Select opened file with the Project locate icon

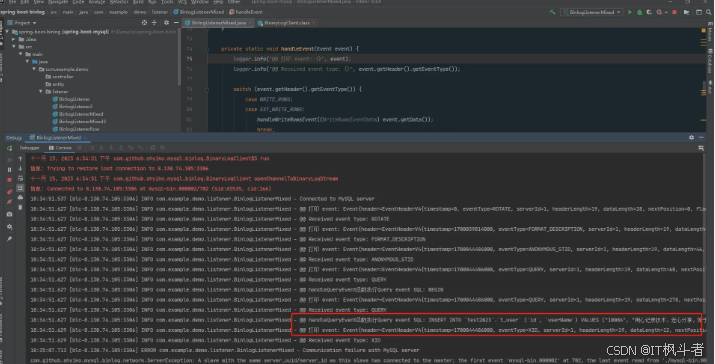145,22
